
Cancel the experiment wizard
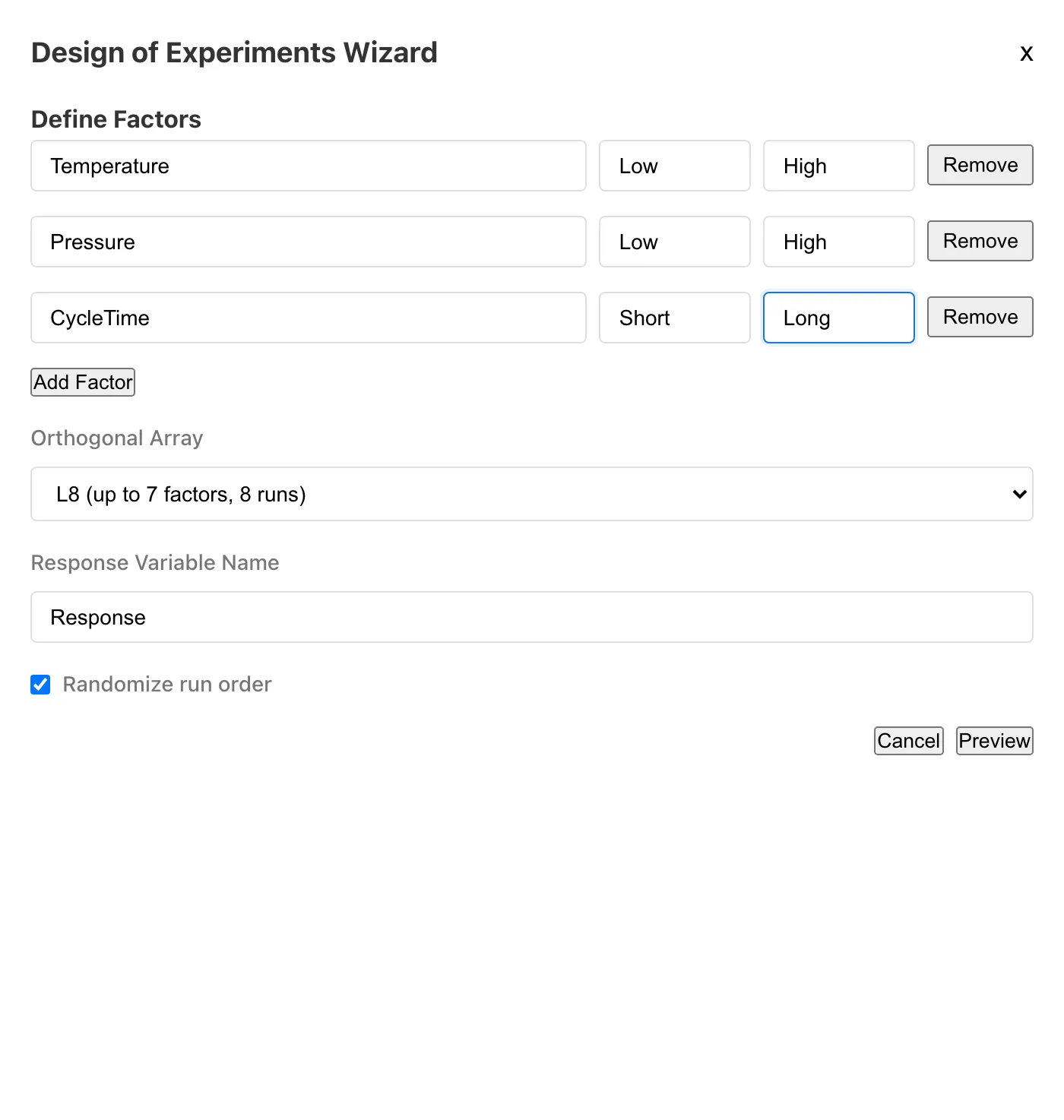(x=908, y=741)
